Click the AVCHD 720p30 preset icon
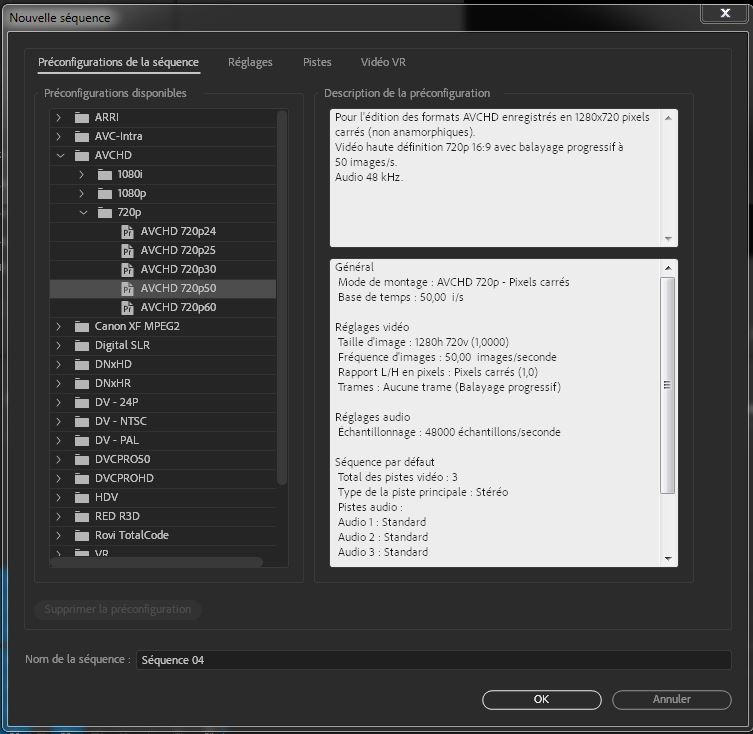This screenshot has width=753, height=734. click(x=127, y=269)
